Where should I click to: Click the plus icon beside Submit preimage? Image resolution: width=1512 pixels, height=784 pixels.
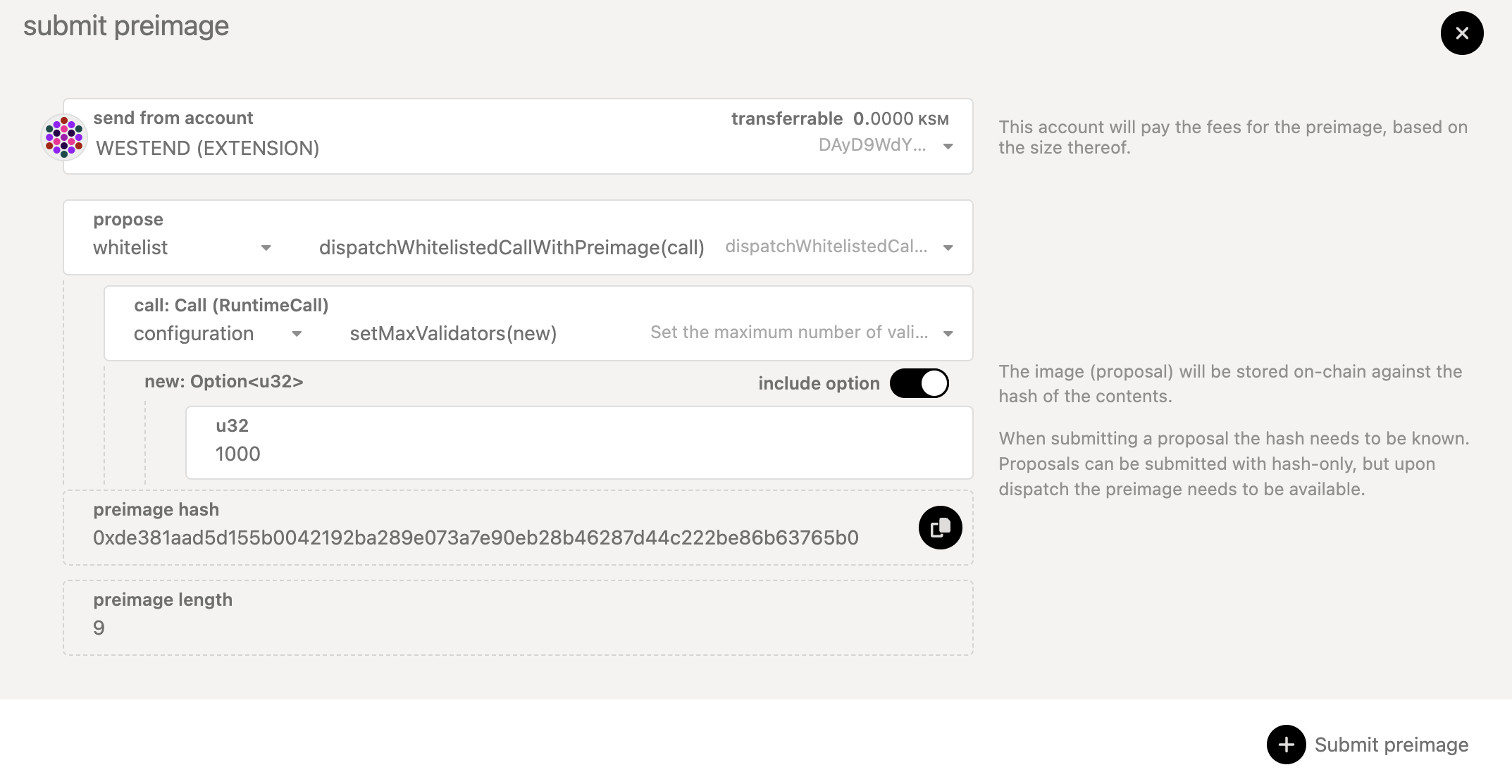coord(1287,745)
